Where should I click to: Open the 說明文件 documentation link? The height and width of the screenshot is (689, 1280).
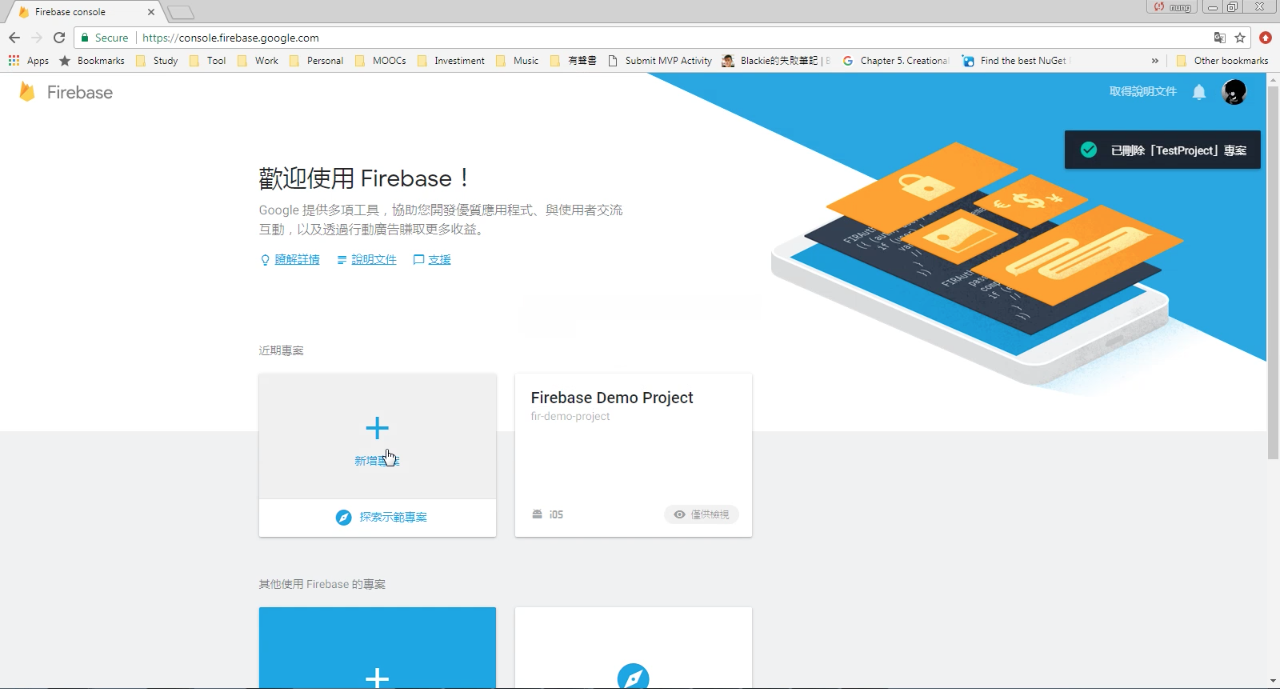tap(374, 260)
